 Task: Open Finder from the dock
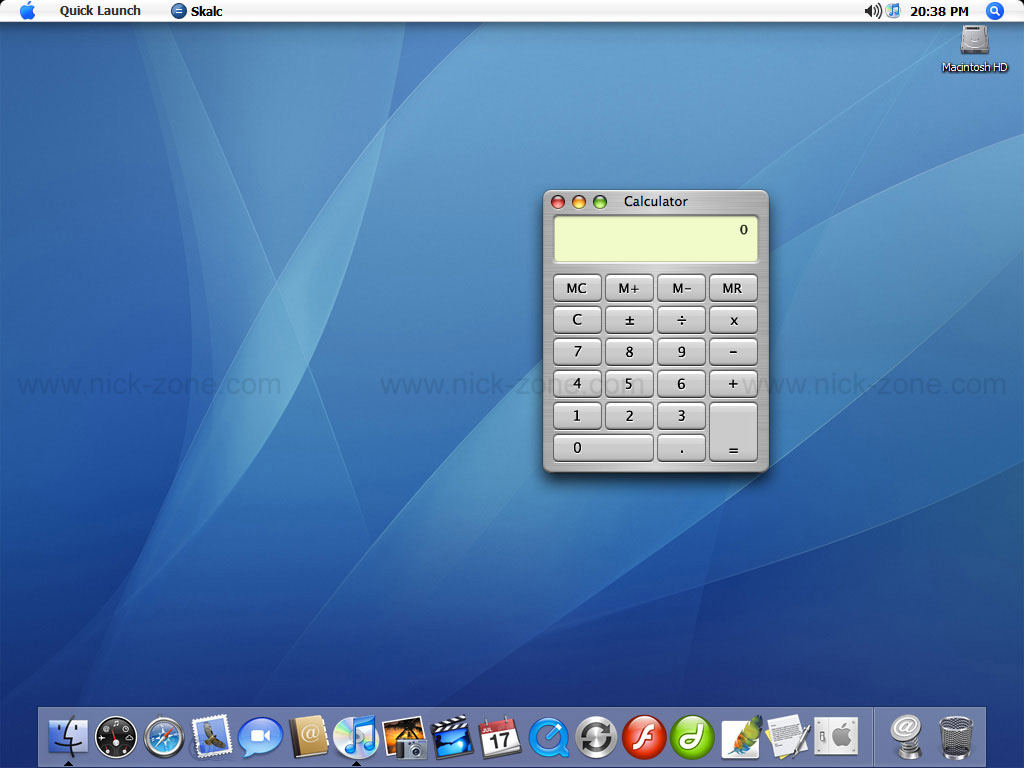point(68,736)
